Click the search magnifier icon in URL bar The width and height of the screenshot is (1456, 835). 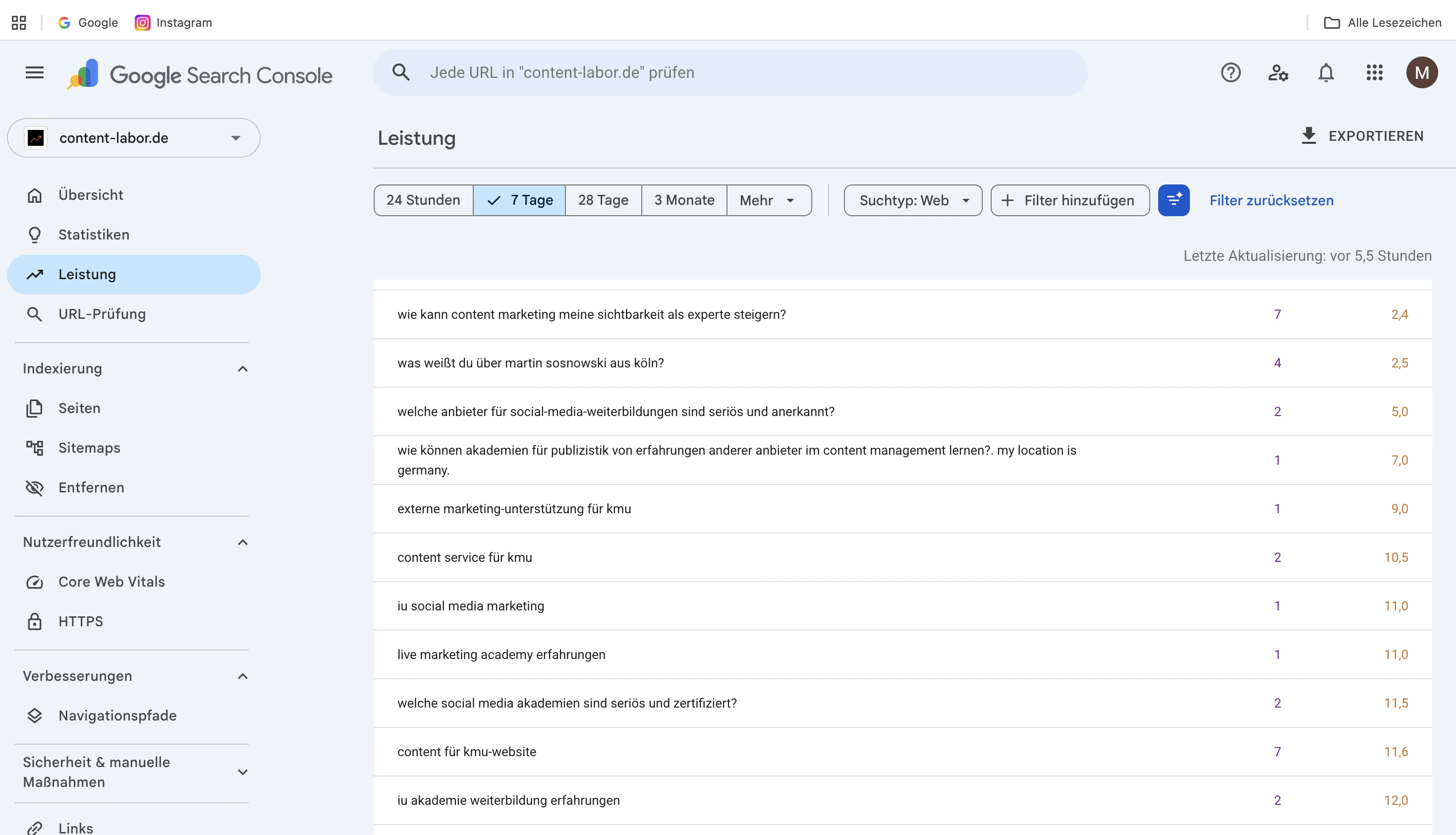(400, 72)
